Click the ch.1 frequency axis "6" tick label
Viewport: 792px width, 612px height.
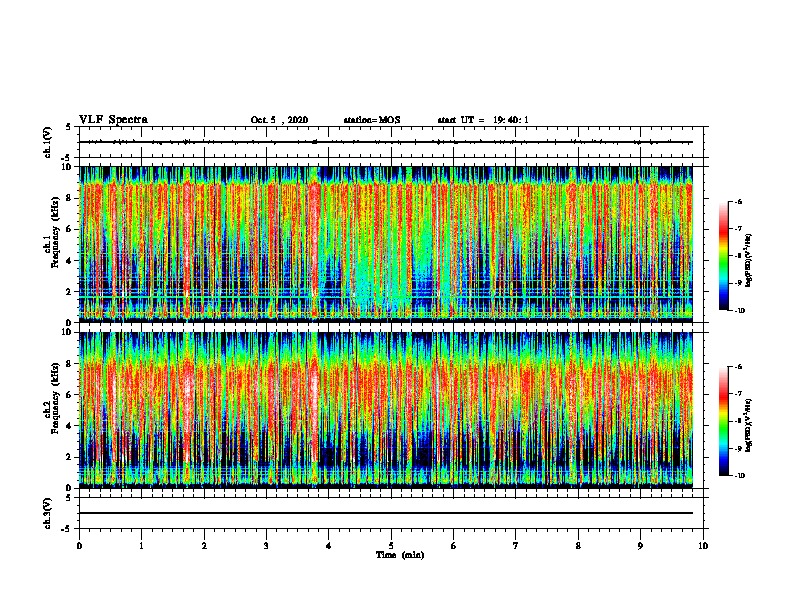coord(69,229)
